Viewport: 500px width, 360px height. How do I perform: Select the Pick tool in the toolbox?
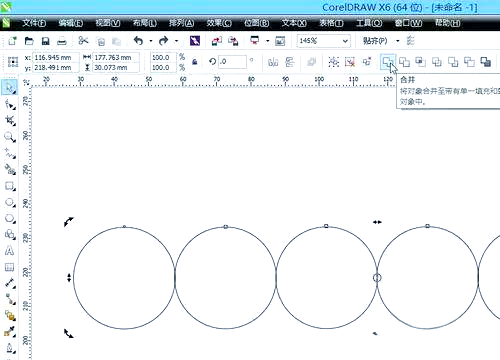(x=9, y=87)
